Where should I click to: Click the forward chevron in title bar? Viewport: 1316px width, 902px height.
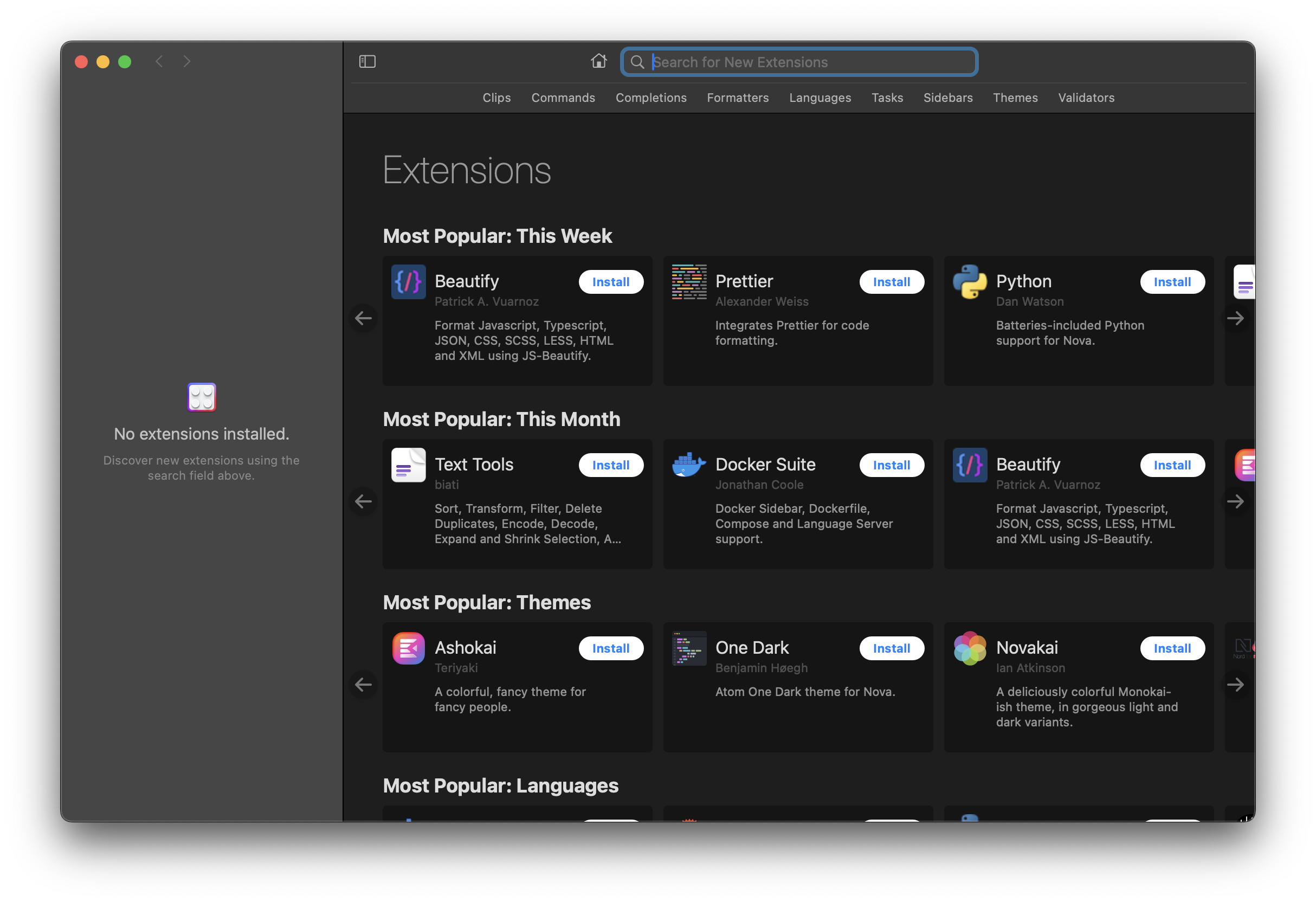point(187,61)
